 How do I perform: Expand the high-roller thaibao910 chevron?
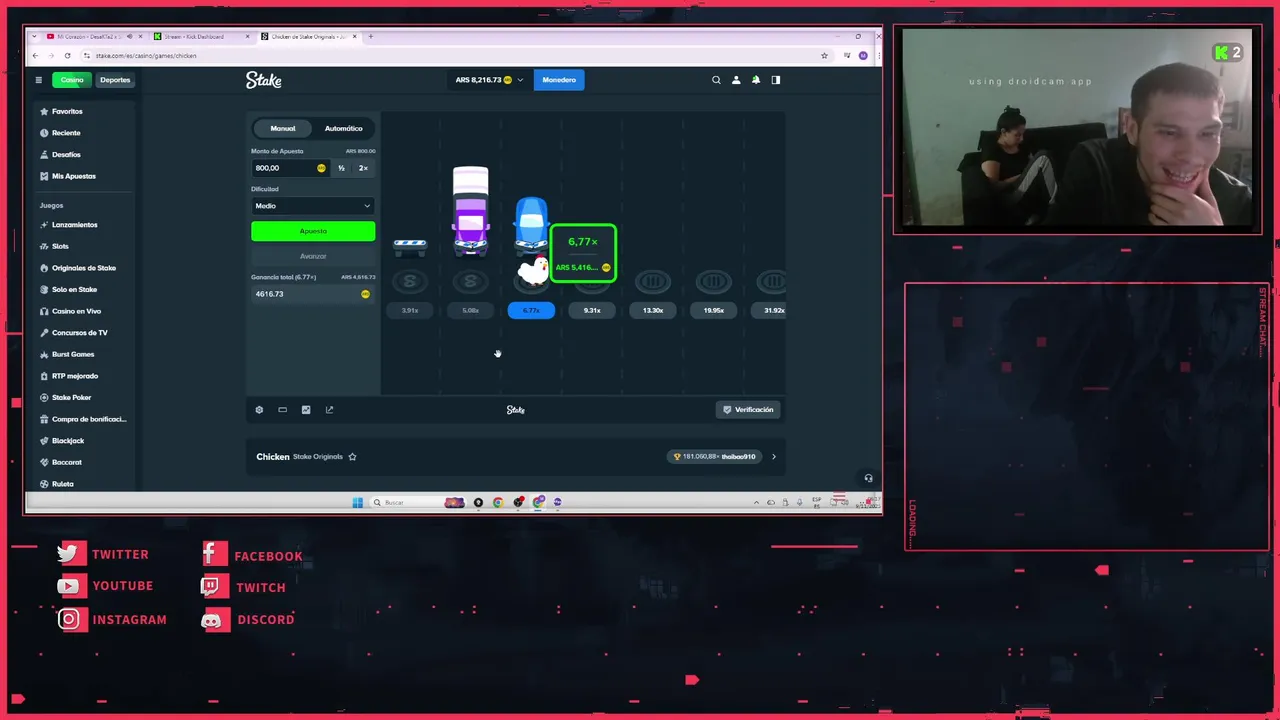click(773, 457)
